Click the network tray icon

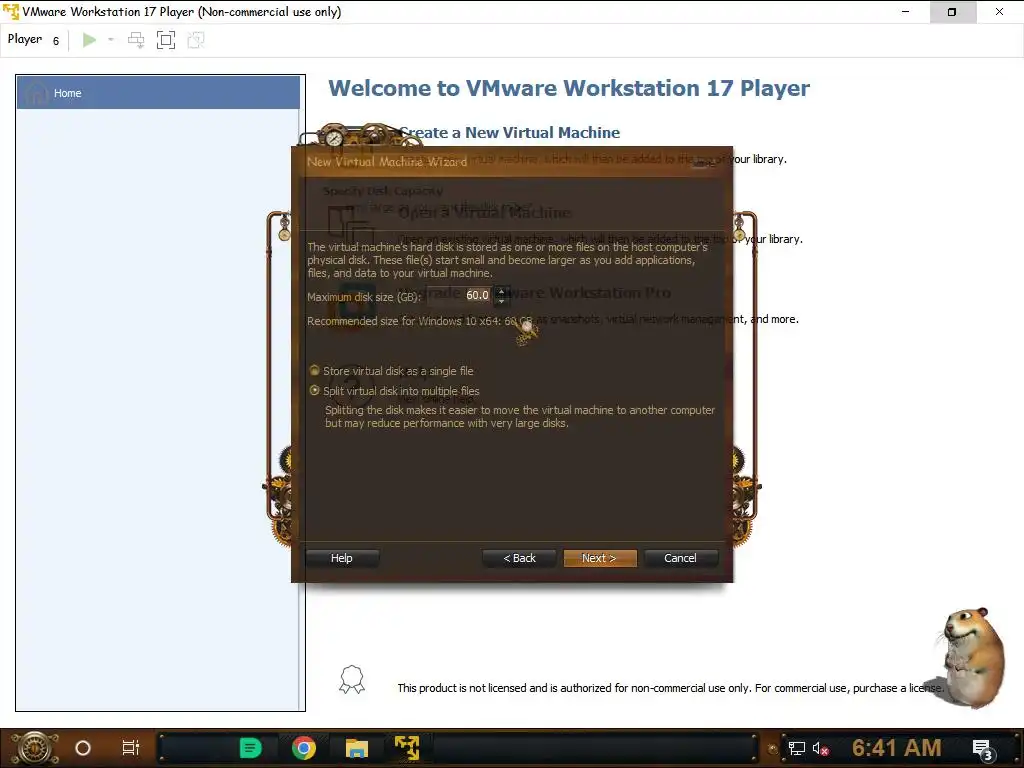797,748
